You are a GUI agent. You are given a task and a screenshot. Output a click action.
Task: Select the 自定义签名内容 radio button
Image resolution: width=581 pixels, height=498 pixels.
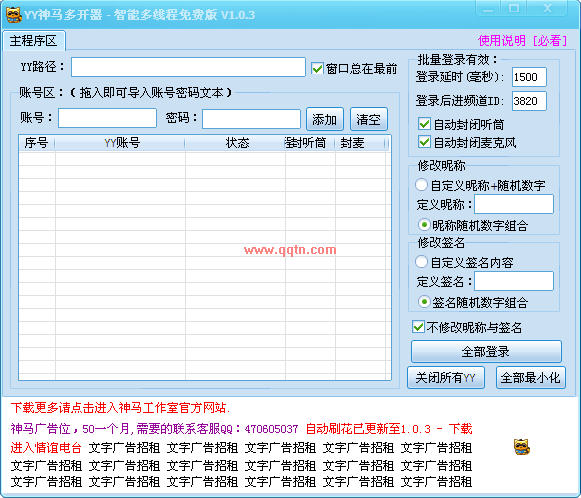pos(422,262)
